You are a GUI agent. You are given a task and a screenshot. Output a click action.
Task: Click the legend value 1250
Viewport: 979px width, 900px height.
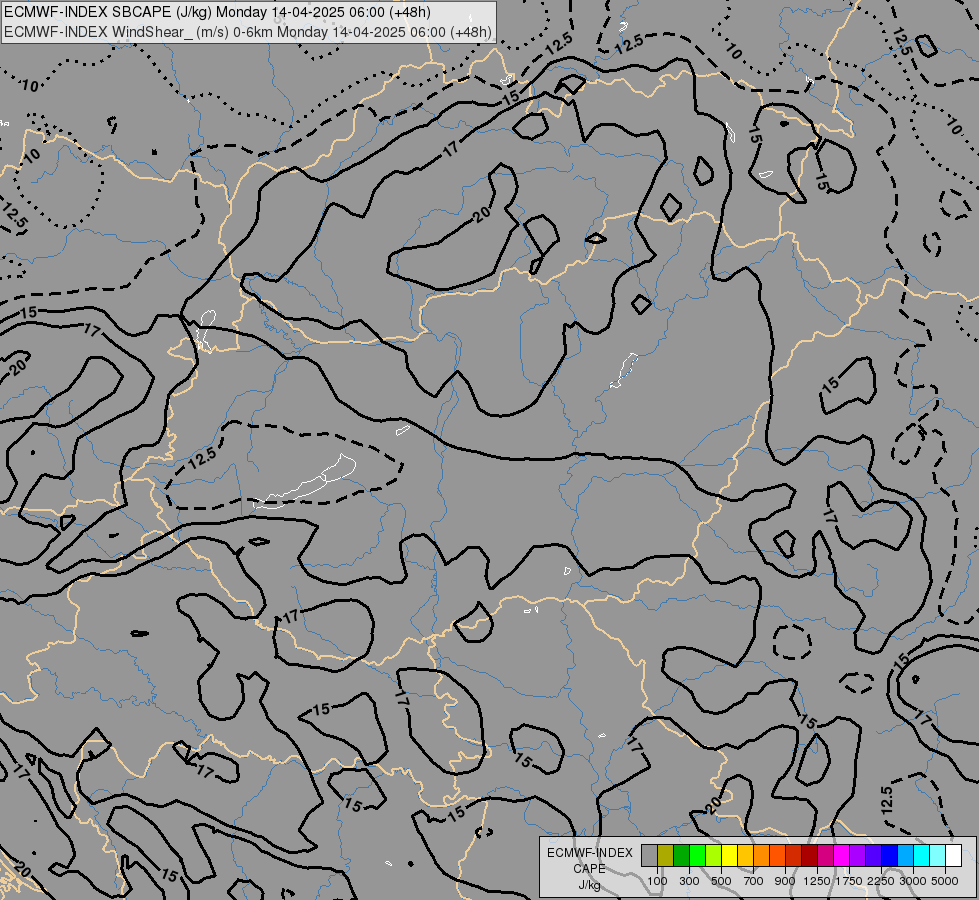click(817, 881)
